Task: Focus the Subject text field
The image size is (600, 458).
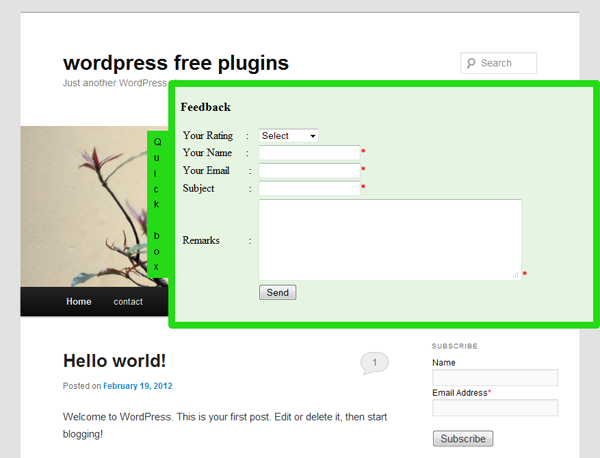Action: click(x=309, y=188)
